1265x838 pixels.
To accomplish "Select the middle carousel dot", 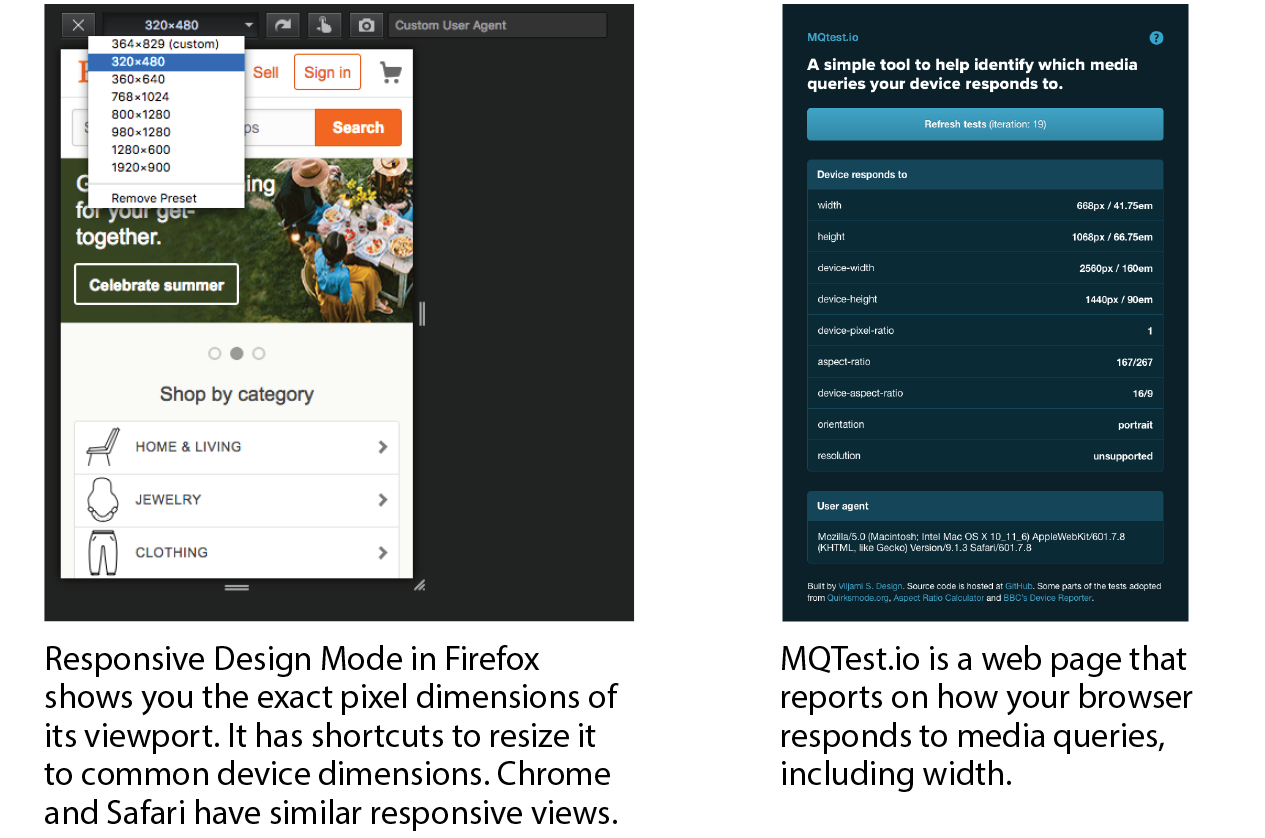I will pos(237,353).
